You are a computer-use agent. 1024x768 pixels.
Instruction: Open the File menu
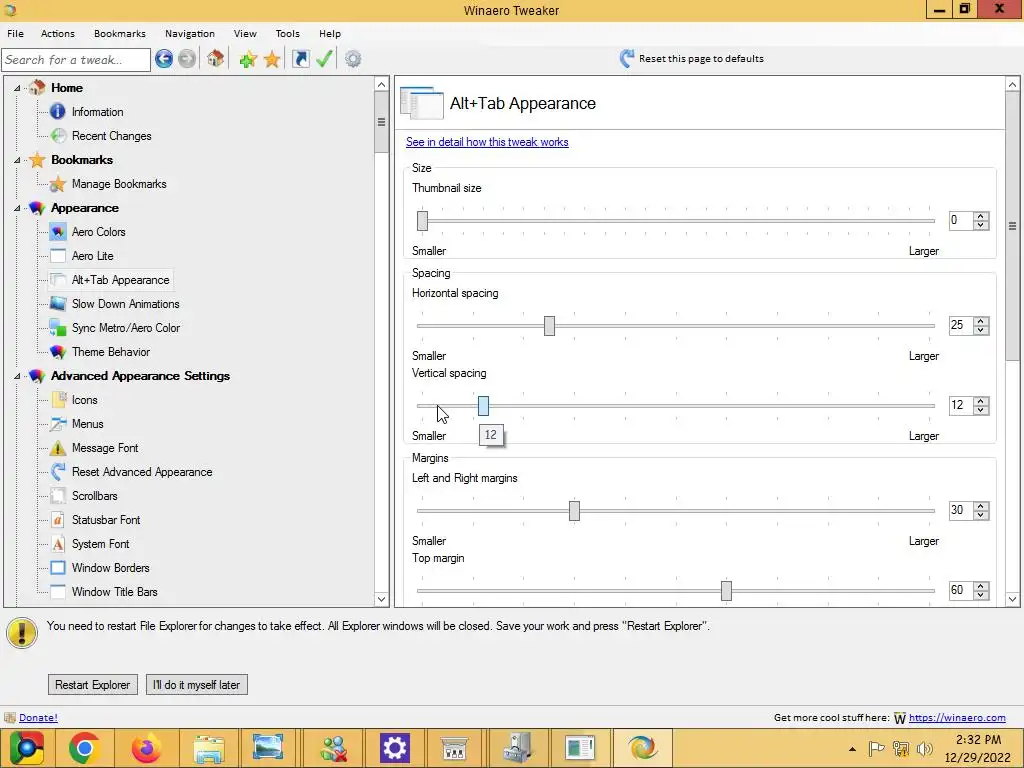coord(15,33)
